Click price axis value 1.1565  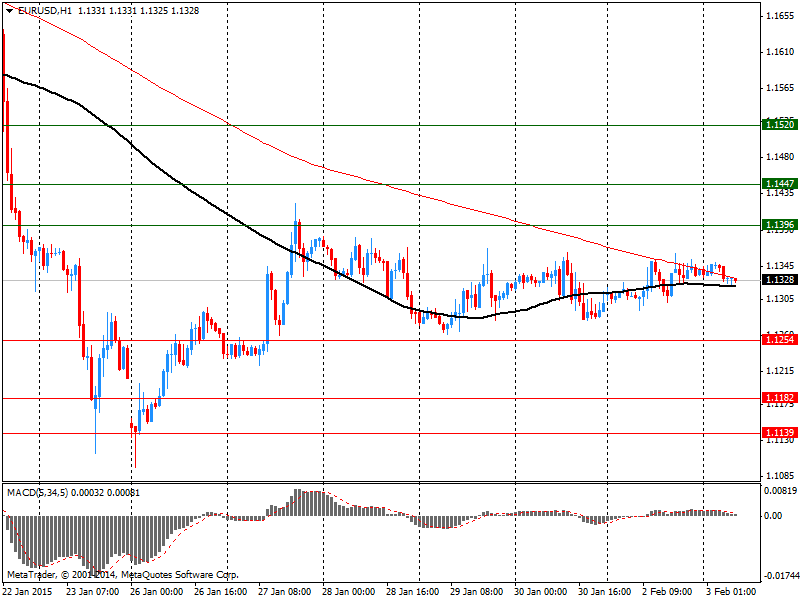(x=780, y=88)
